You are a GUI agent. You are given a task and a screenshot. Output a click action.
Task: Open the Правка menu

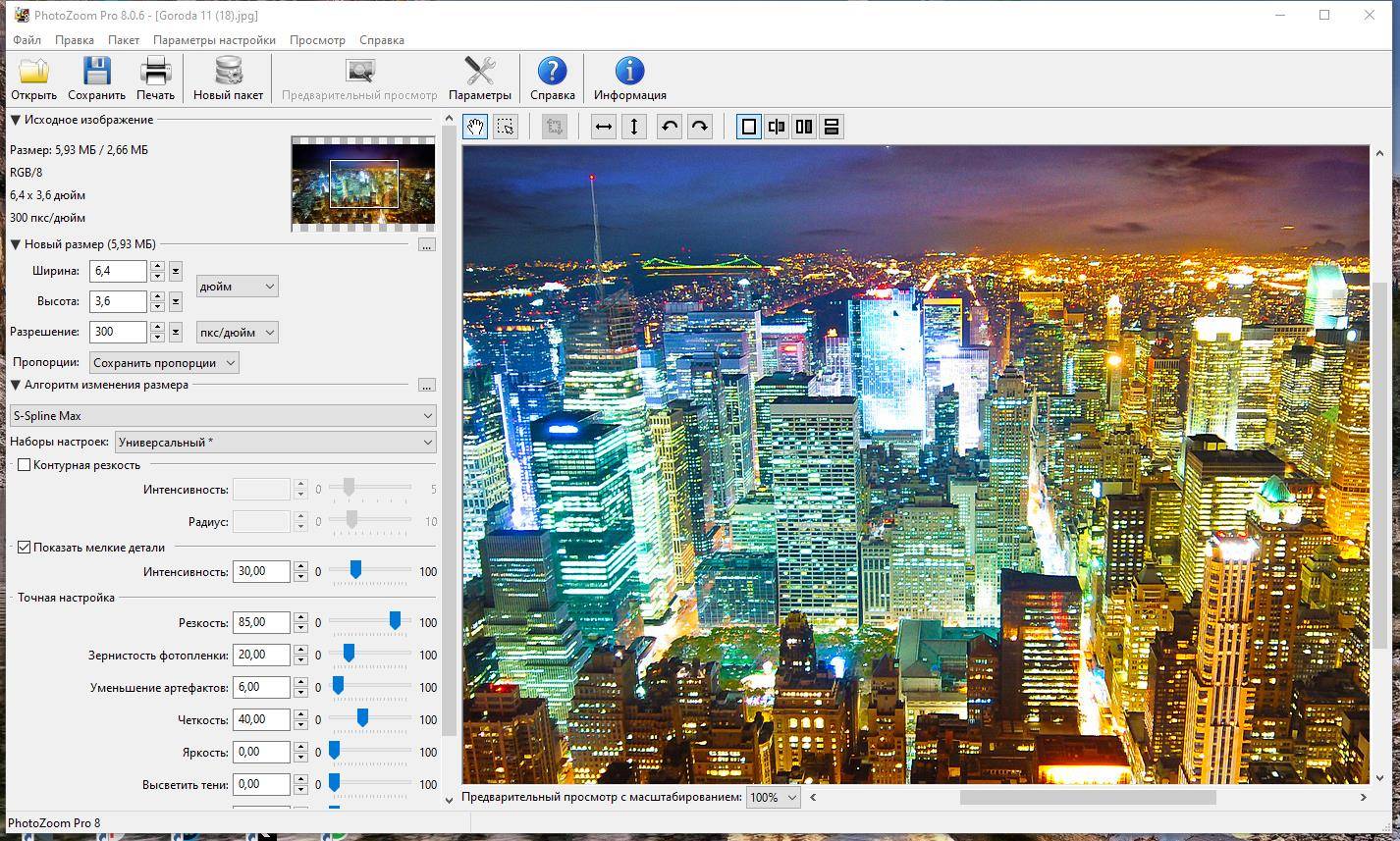pyautogui.click(x=75, y=40)
